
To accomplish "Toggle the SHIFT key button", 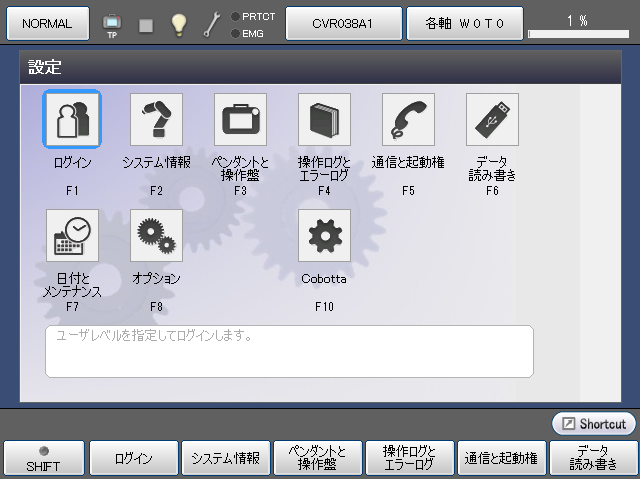I will click(44, 458).
